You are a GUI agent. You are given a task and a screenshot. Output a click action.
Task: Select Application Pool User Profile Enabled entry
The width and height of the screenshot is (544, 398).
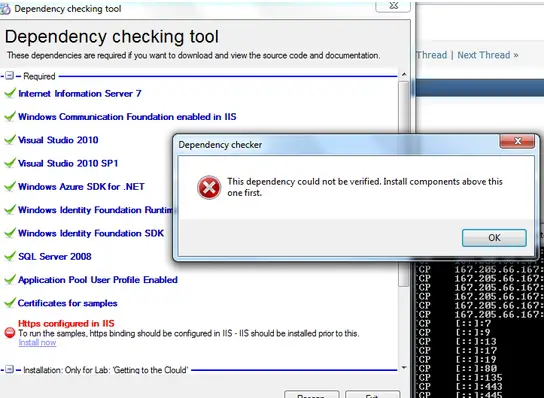[x=98, y=280]
